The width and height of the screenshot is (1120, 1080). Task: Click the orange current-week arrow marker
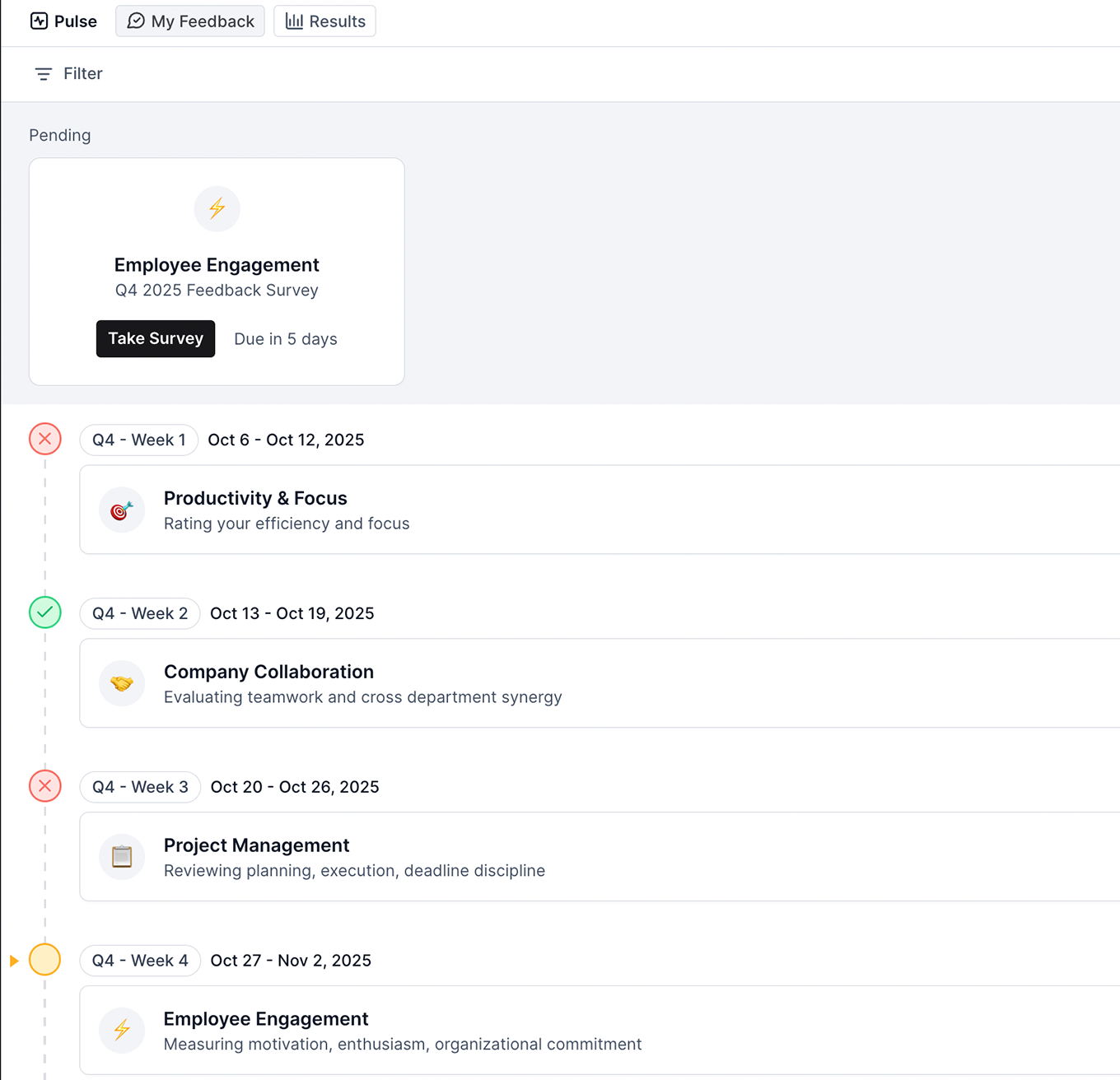point(14,961)
